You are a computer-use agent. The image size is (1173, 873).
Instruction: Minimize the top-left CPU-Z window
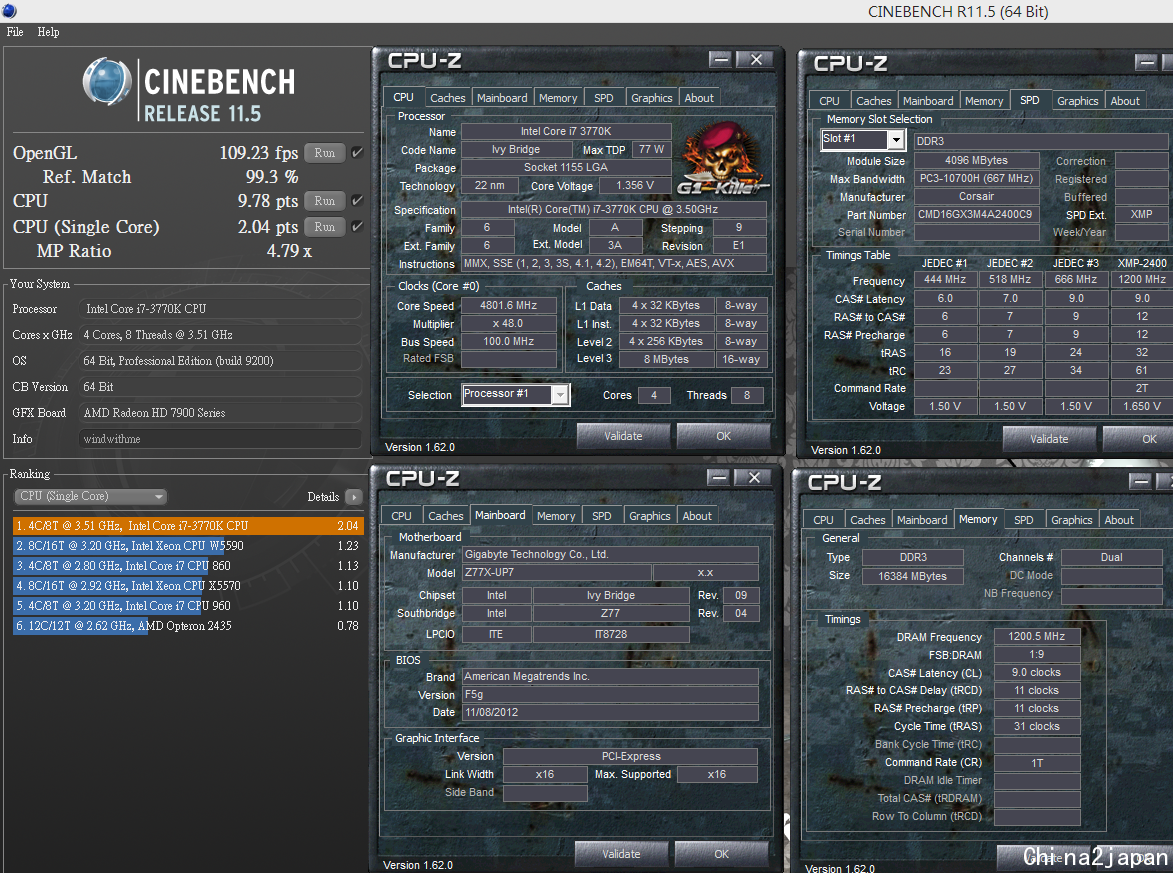[x=720, y=59]
